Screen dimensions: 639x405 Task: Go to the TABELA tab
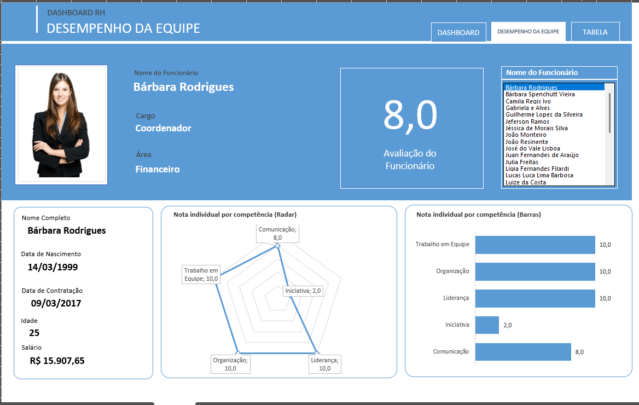594,32
